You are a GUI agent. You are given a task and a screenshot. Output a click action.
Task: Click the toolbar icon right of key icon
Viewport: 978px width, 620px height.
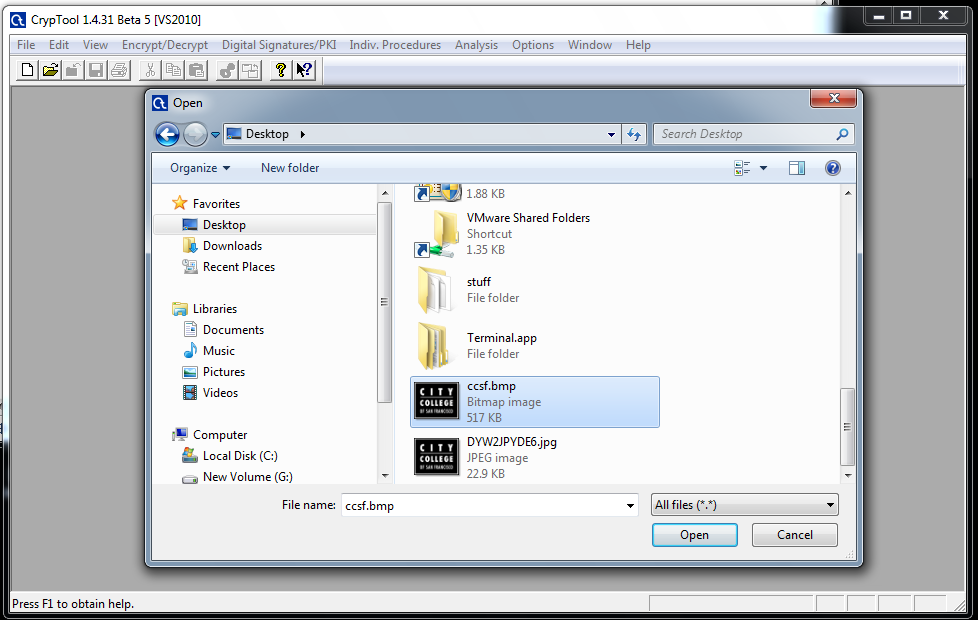(x=250, y=70)
